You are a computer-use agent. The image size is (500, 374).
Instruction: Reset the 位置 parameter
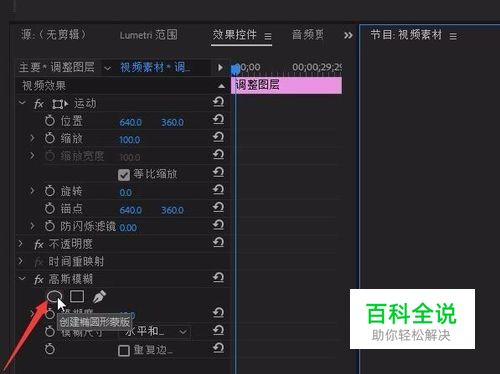[218, 119]
